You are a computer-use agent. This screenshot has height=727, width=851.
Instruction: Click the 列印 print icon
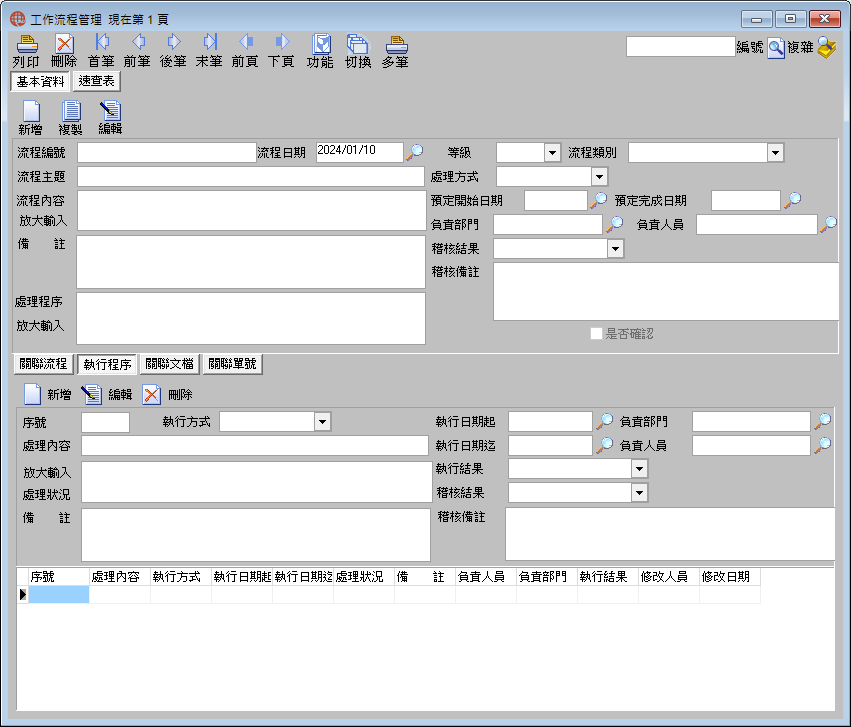coord(26,43)
